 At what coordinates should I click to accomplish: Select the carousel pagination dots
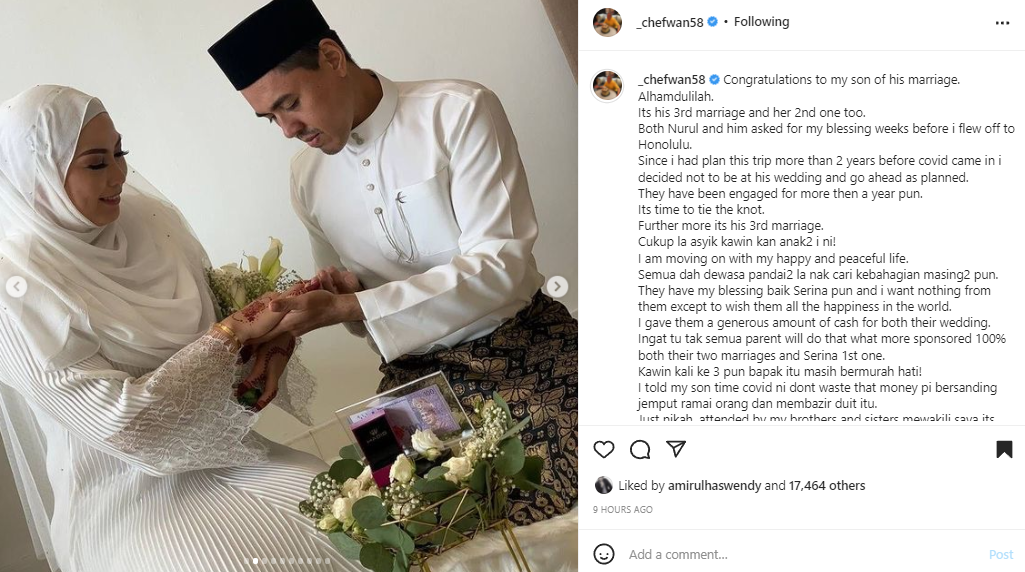coord(287,561)
